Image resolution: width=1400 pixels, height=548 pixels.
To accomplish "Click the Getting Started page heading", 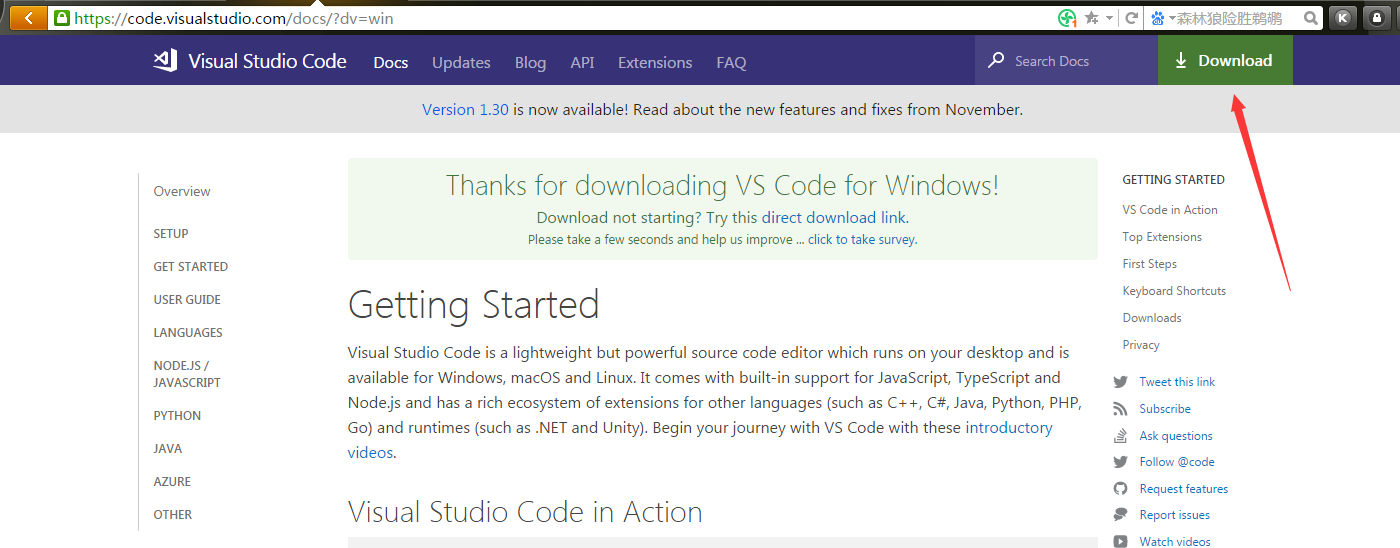I will click(474, 305).
